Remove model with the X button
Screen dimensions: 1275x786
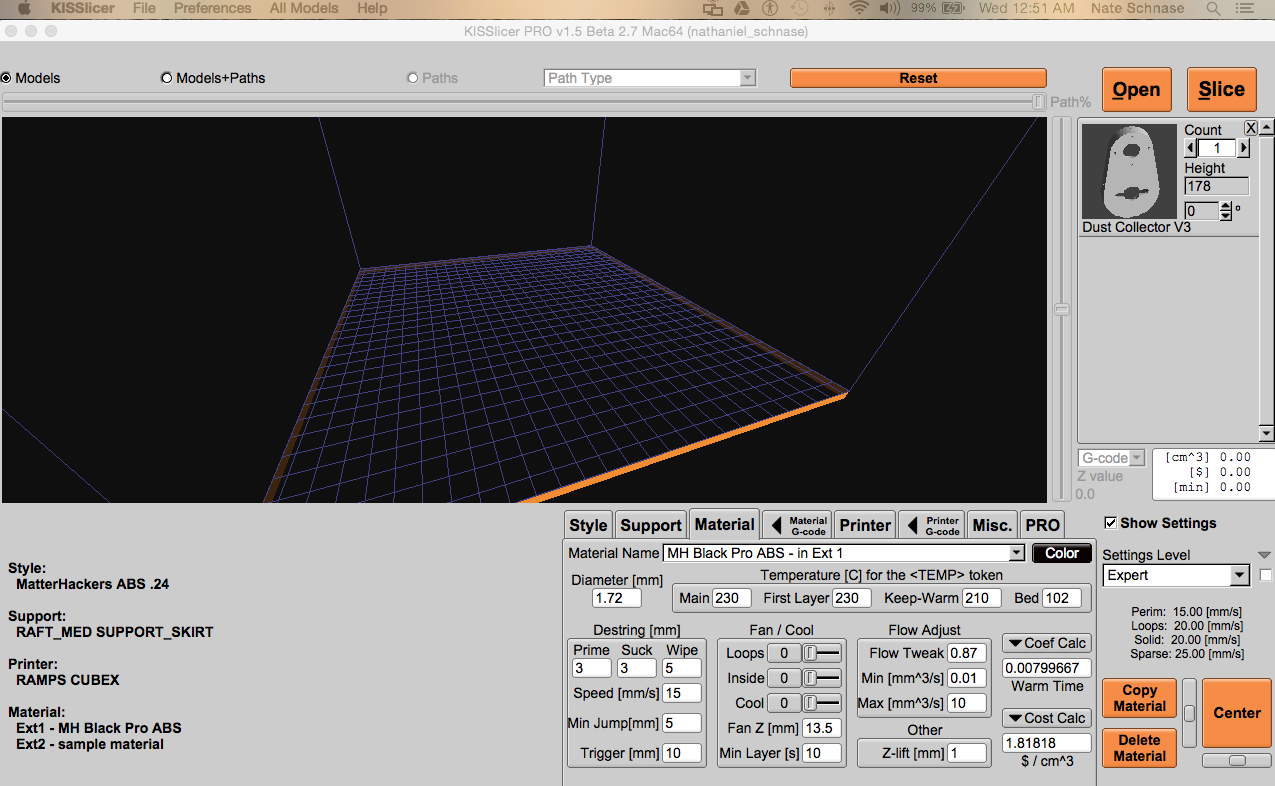point(1250,128)
